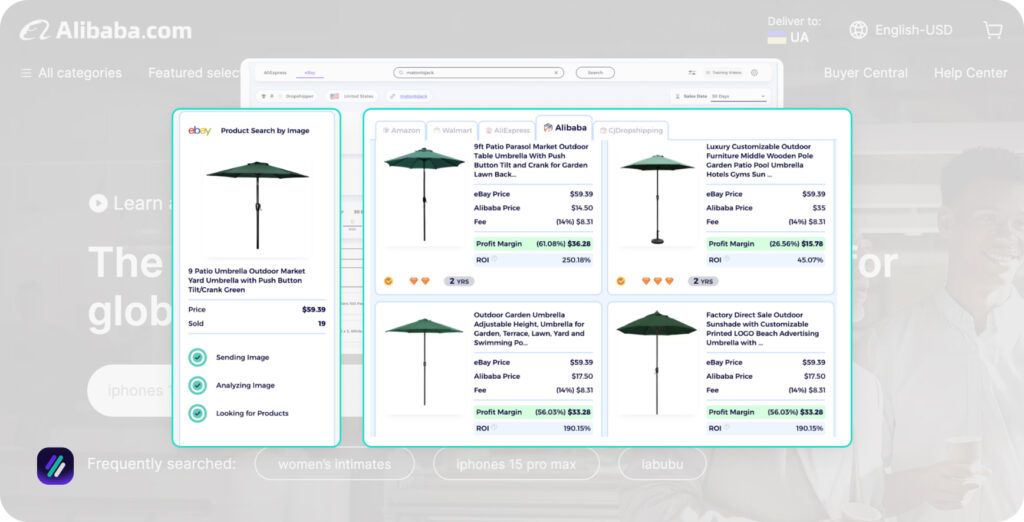The image size is (1024, 522).
Task: Open the shopping cart icon
Action: coord(993,29)
